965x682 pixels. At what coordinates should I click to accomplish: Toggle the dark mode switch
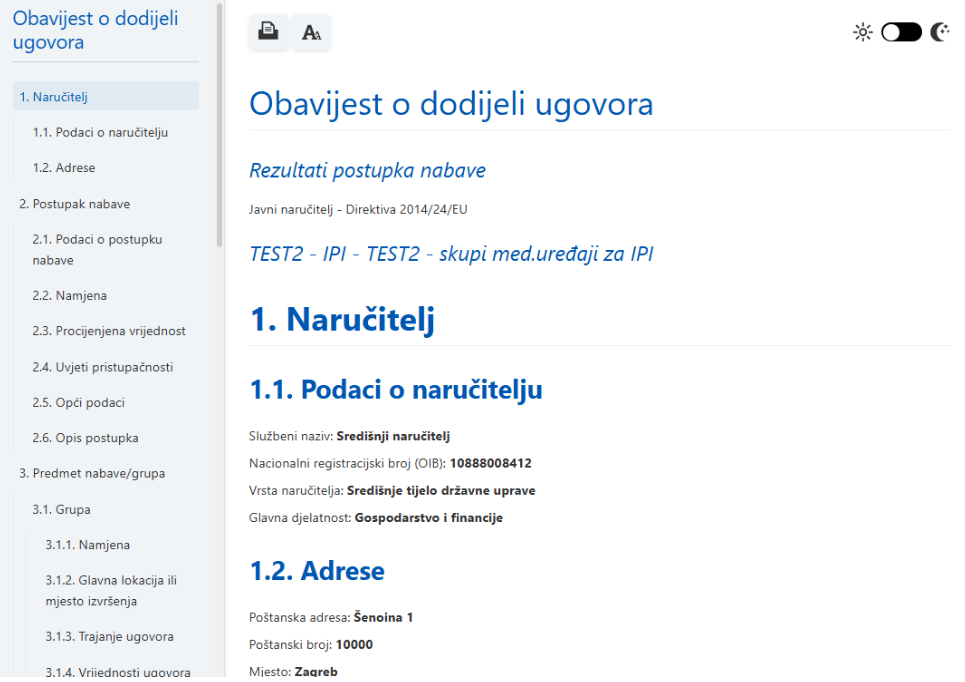pyautogui.click(x=901, y=32)
